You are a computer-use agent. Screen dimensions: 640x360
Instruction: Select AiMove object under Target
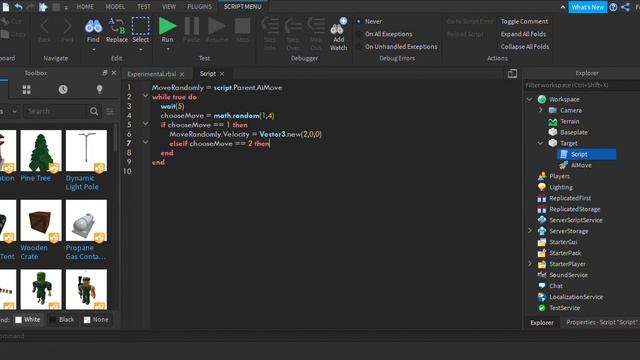click(581, 165)
